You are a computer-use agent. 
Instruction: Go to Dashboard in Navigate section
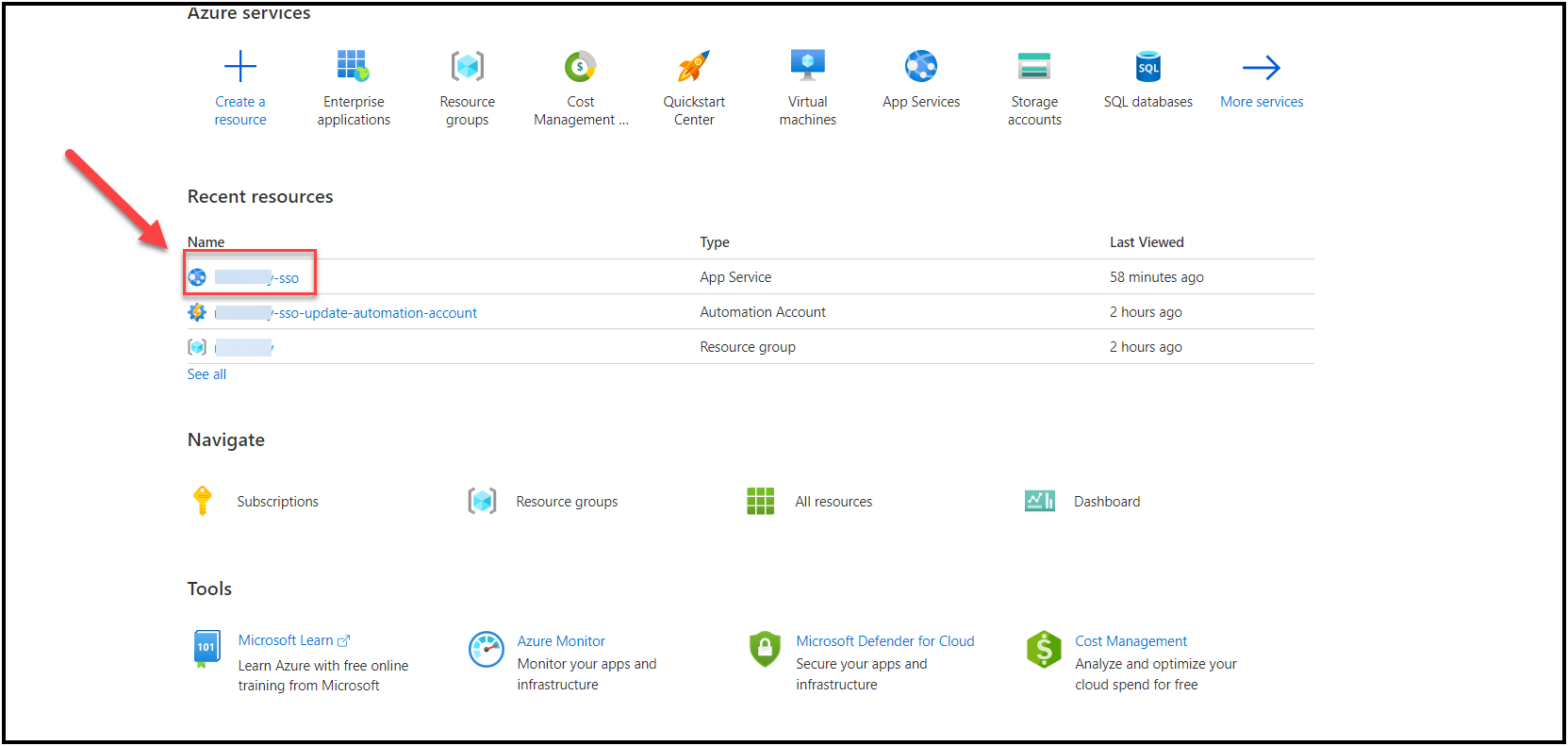1106,502
